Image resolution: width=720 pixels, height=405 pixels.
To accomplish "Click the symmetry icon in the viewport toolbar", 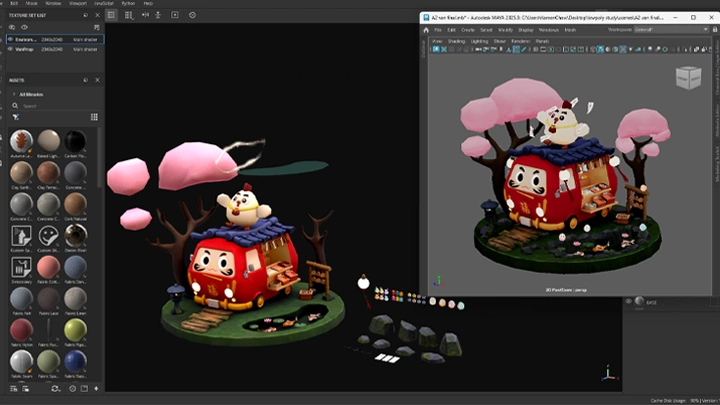I will 146,15.
